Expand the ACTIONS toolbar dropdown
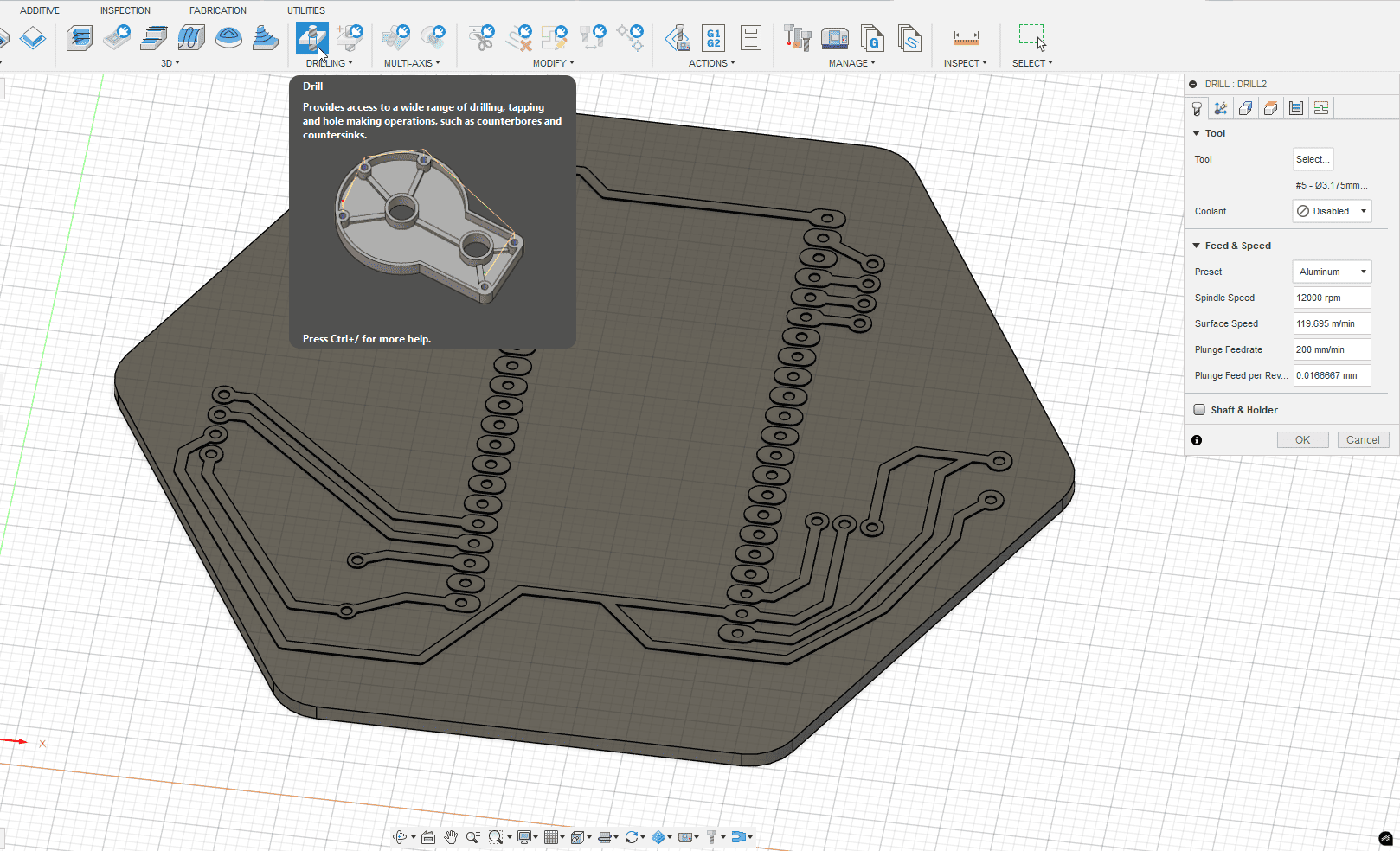This screenshot has height=851, width=1400. click(x=712, y=63)
